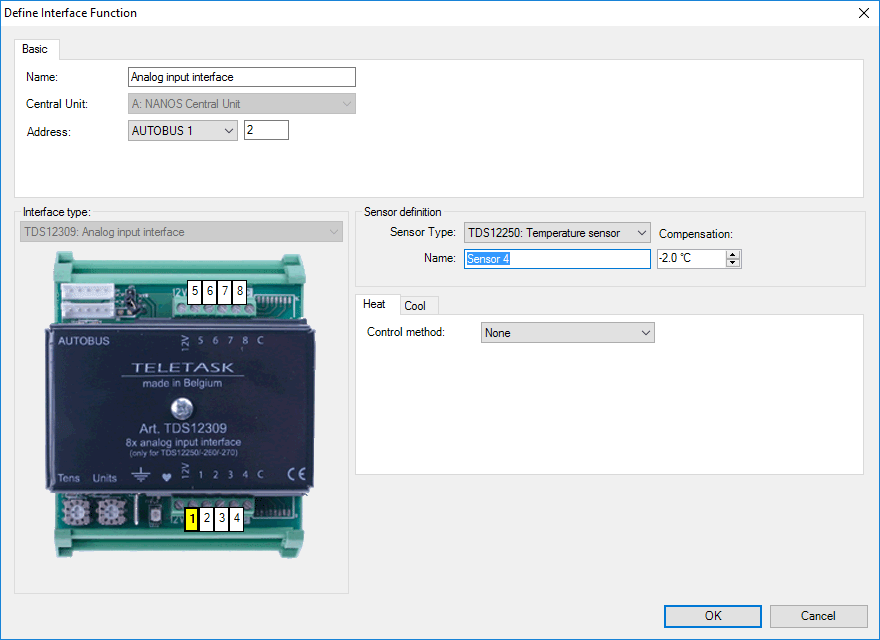Viewport: 880px width, 640px height.
Task: Click the sensor name field
Action: [x=557, y=259]
